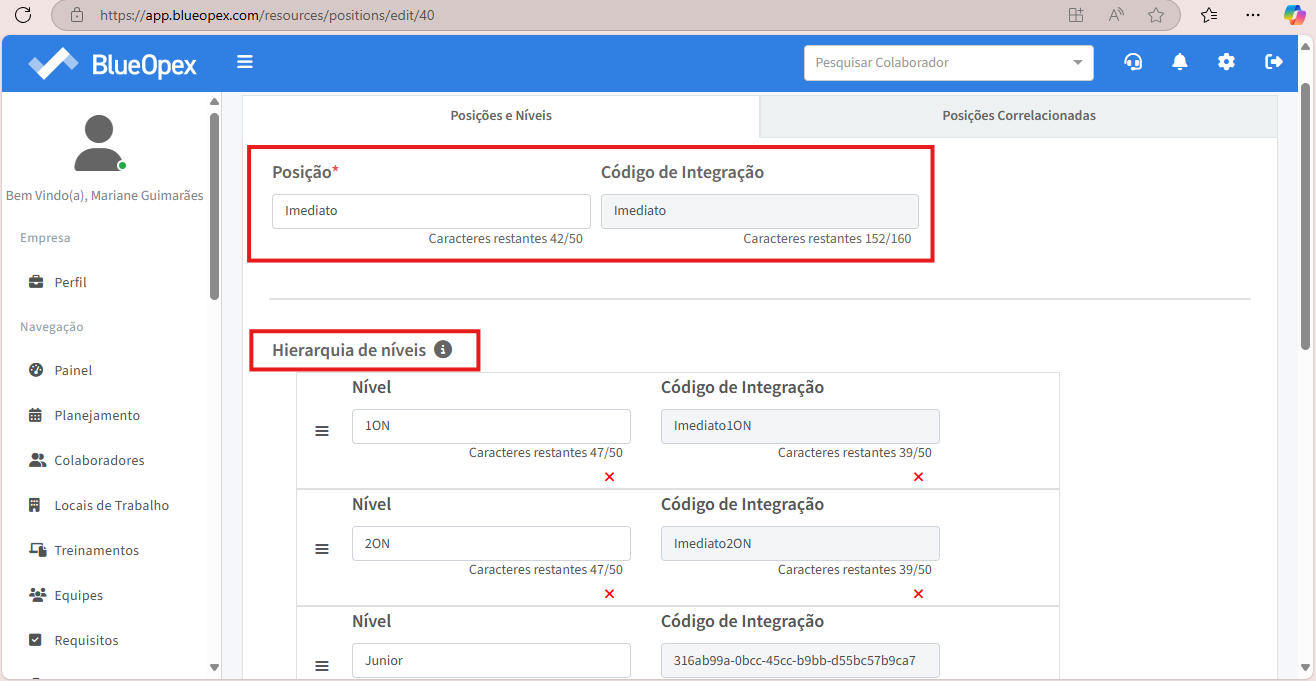1316x681 pixels.
Task: Click the Hierarquia de níveis info icon
Action: tap(443, 350)
